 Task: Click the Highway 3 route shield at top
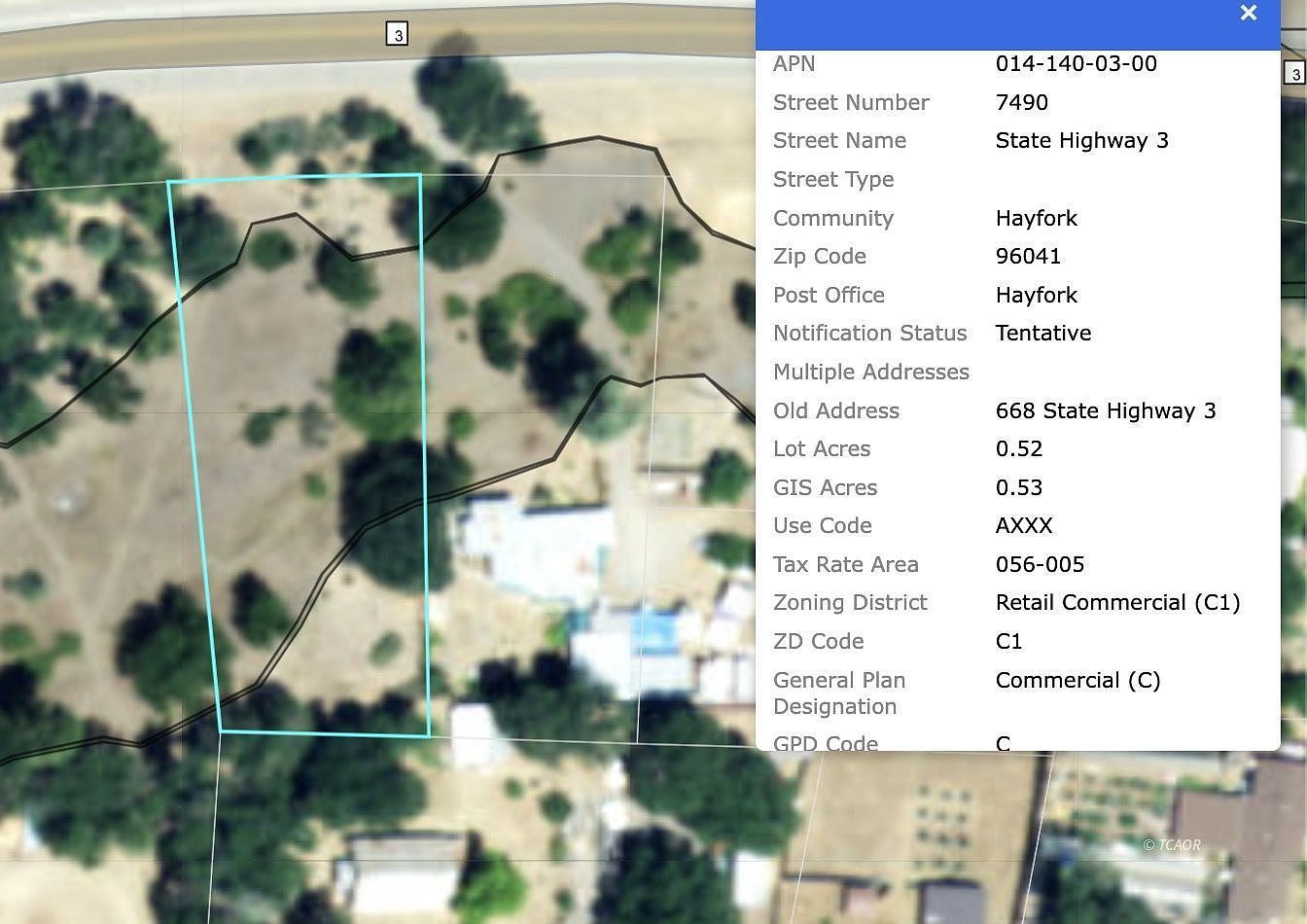396,34
